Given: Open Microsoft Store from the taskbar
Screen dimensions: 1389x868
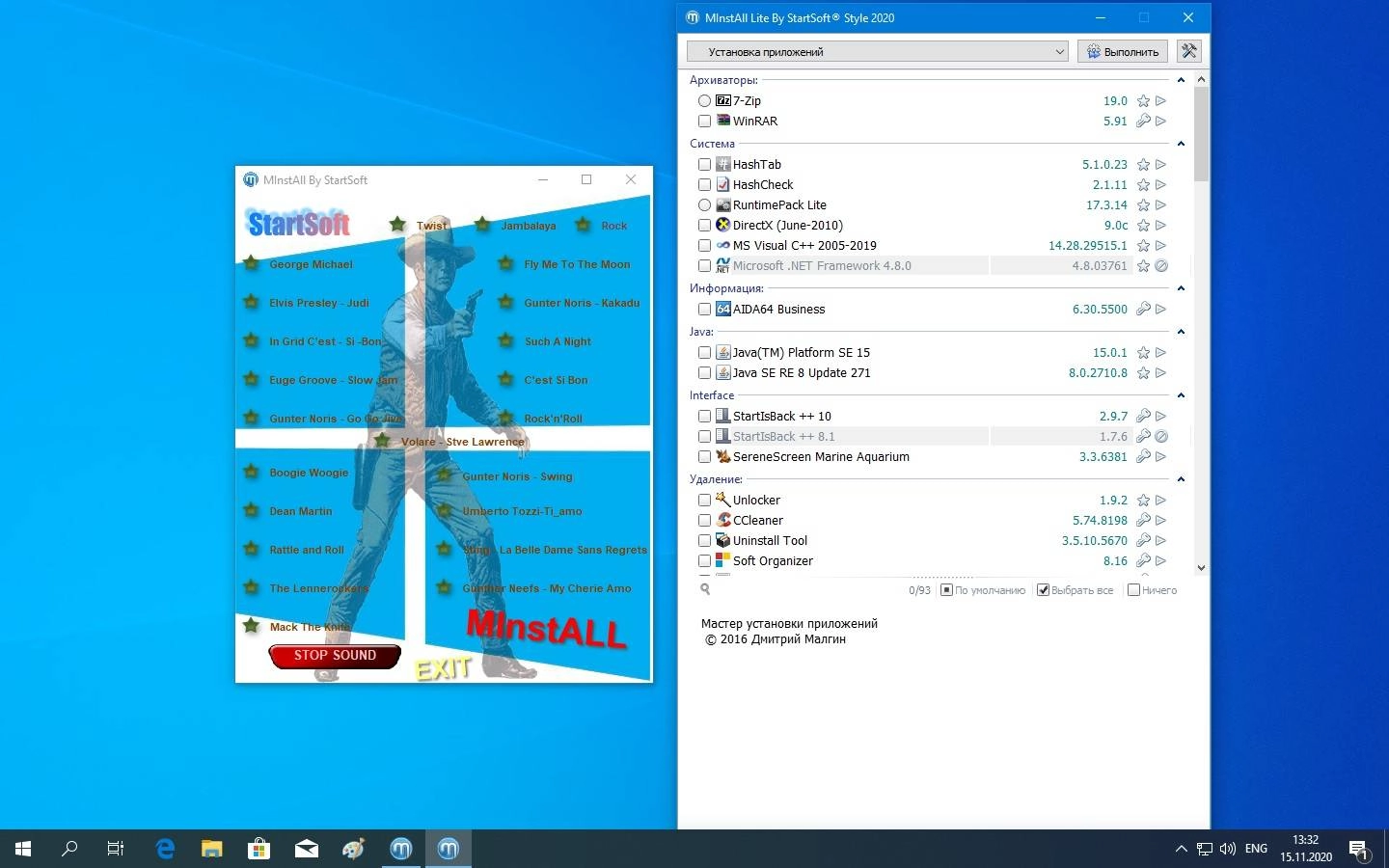Looking at the screenshot, I should 259,849.
